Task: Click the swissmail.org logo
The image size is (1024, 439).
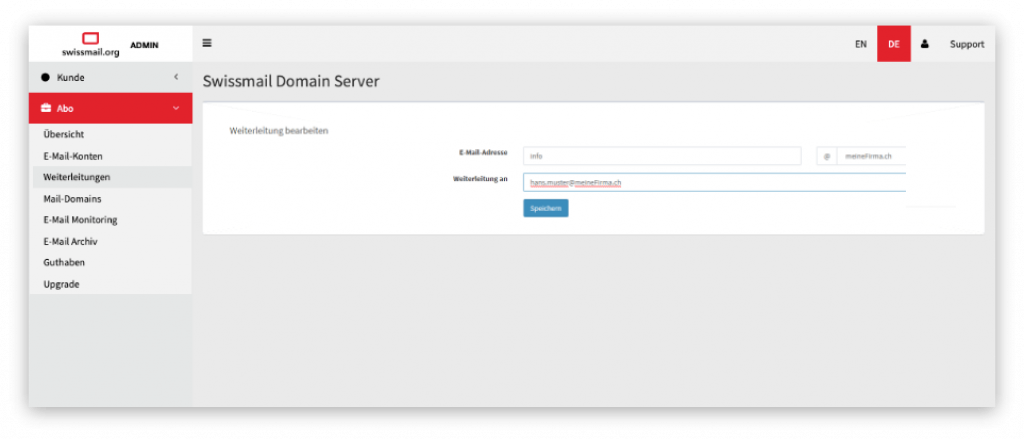Action: pos(90,44)
